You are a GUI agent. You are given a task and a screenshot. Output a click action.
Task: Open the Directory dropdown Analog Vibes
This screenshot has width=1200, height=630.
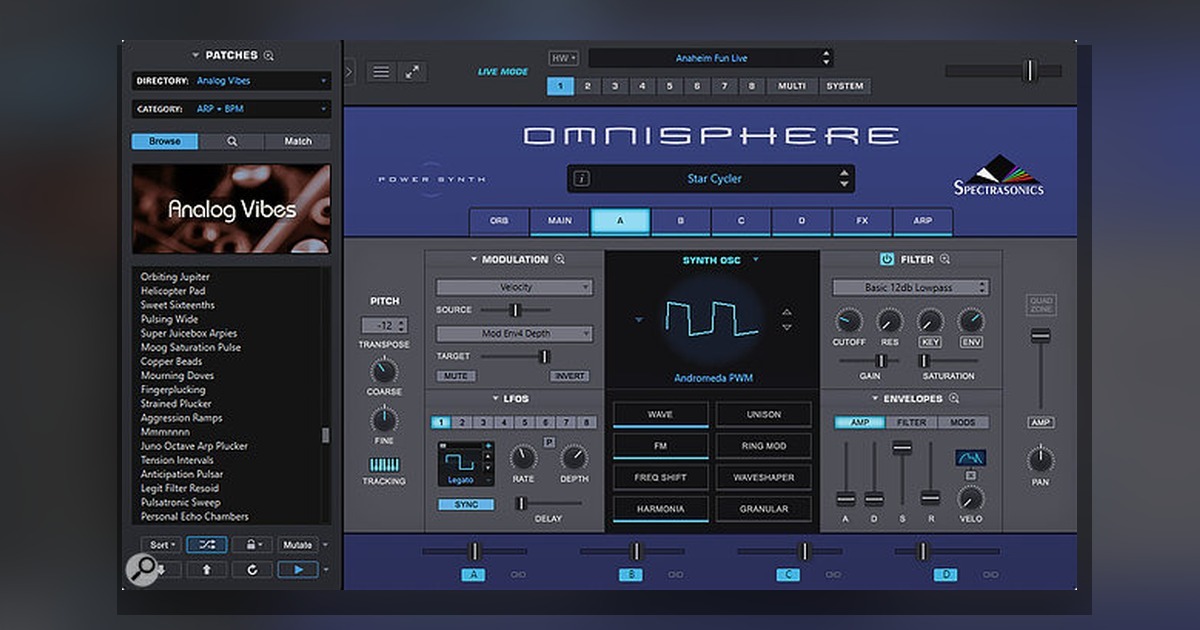(x=231, y=81)
